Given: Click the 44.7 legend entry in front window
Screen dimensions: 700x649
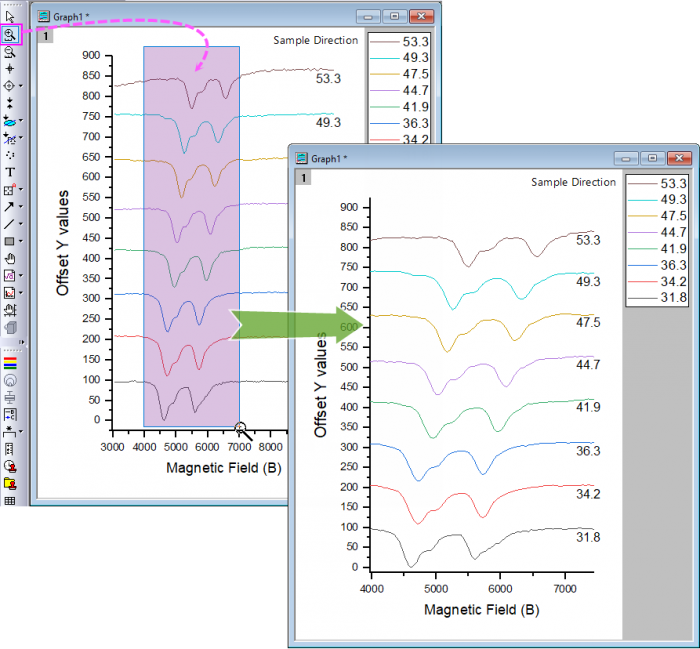Looking at the screenshot, I should [657, 233].
